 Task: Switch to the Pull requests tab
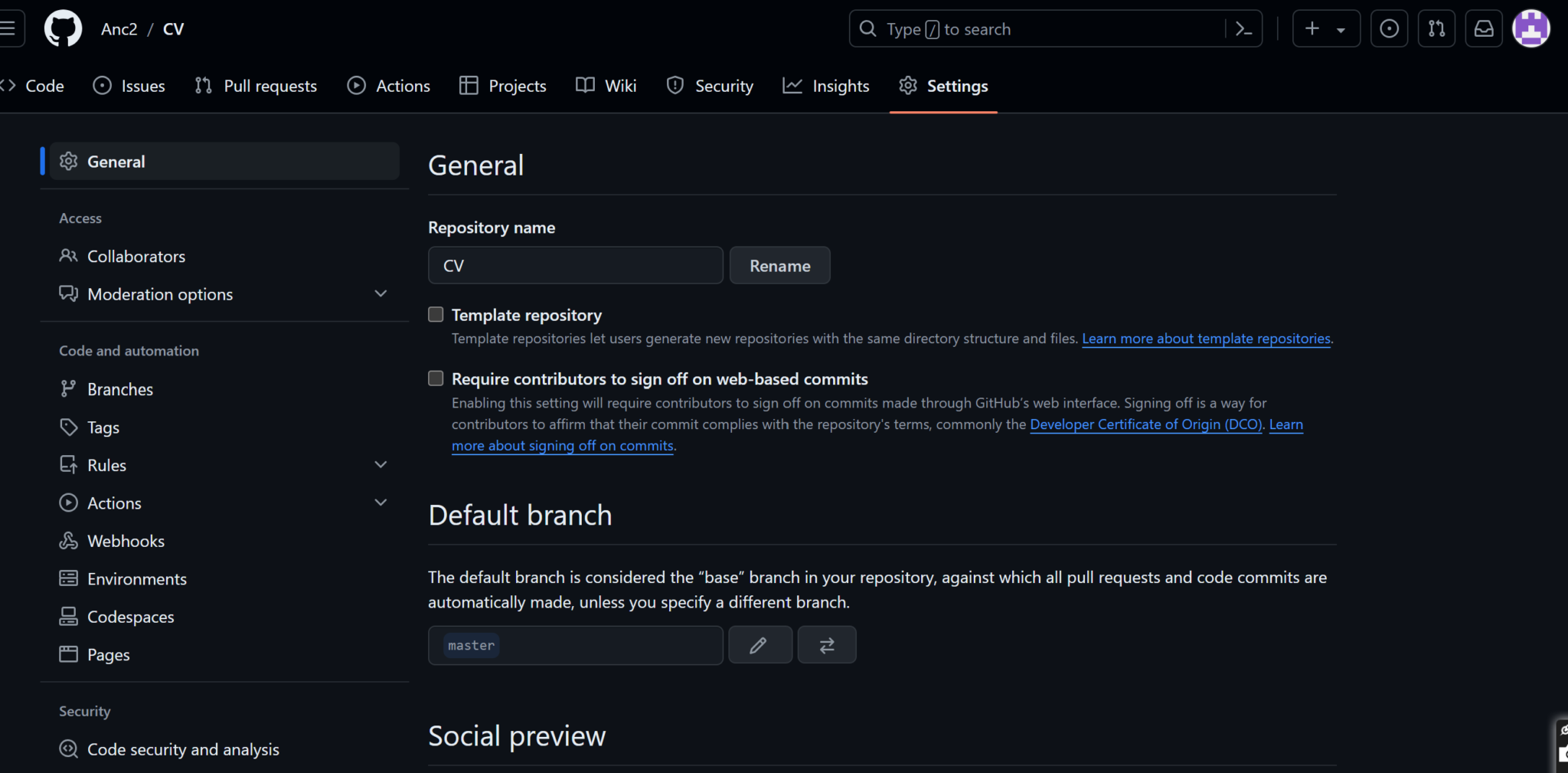pyautogui.click(x=256, y=86)
